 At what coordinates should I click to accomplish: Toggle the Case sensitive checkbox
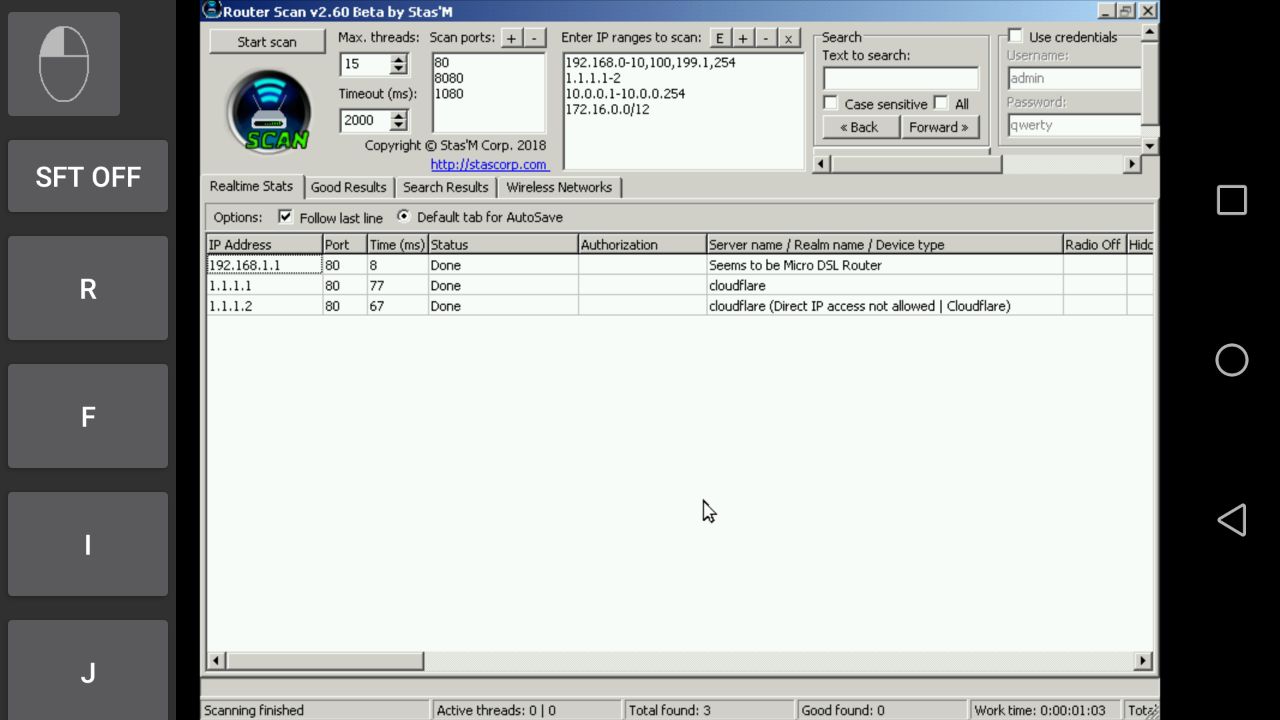(830, 103)
